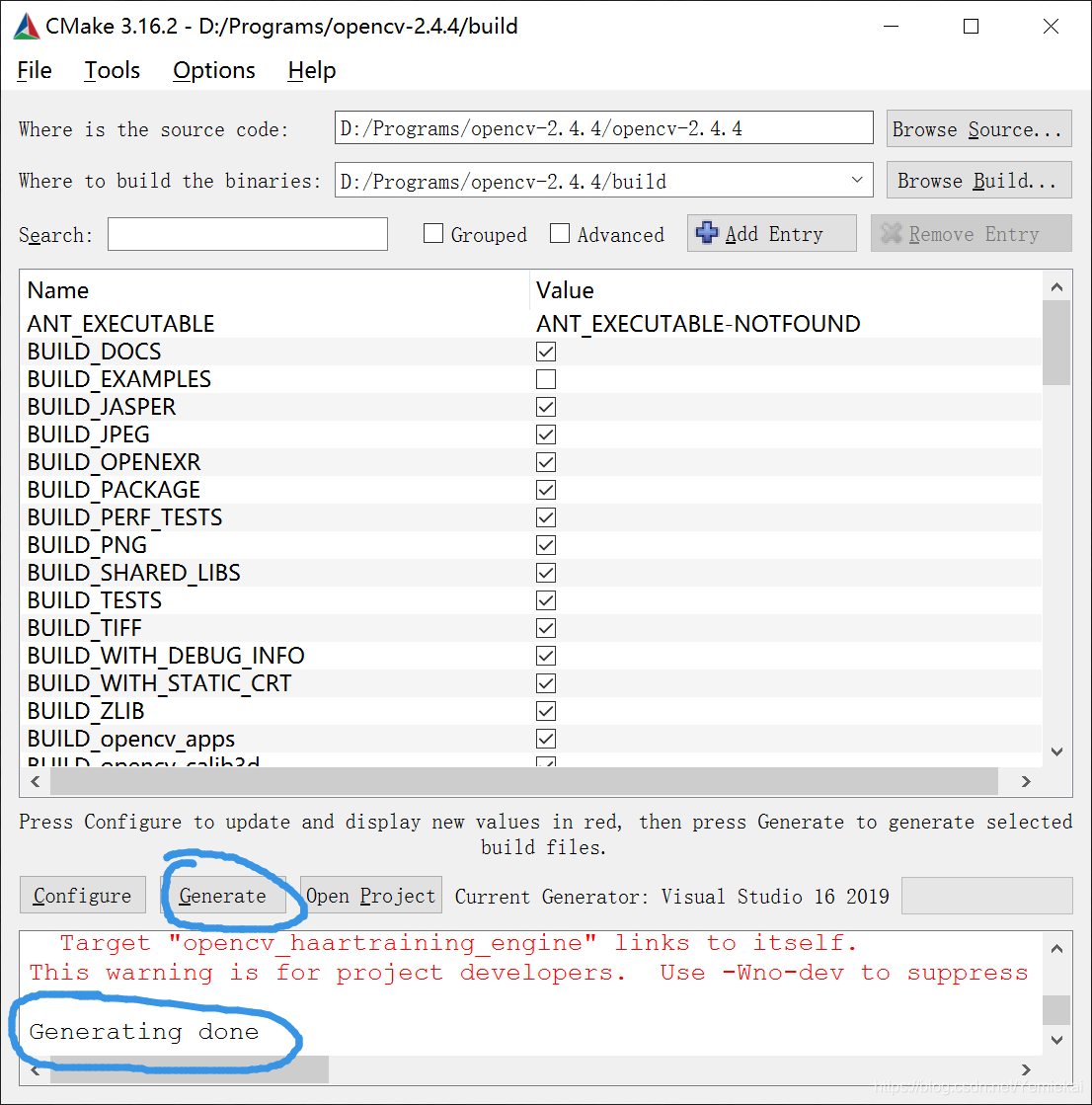
Task: Click the Open Project button
Action: pos(370,895)
